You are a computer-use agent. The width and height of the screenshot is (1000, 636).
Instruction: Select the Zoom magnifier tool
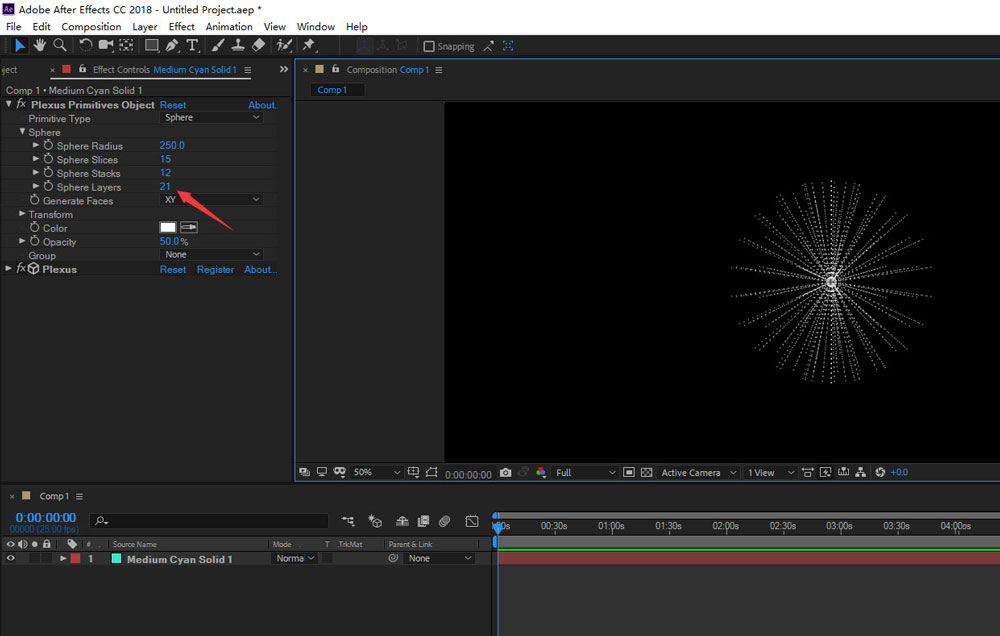[60, 45]
